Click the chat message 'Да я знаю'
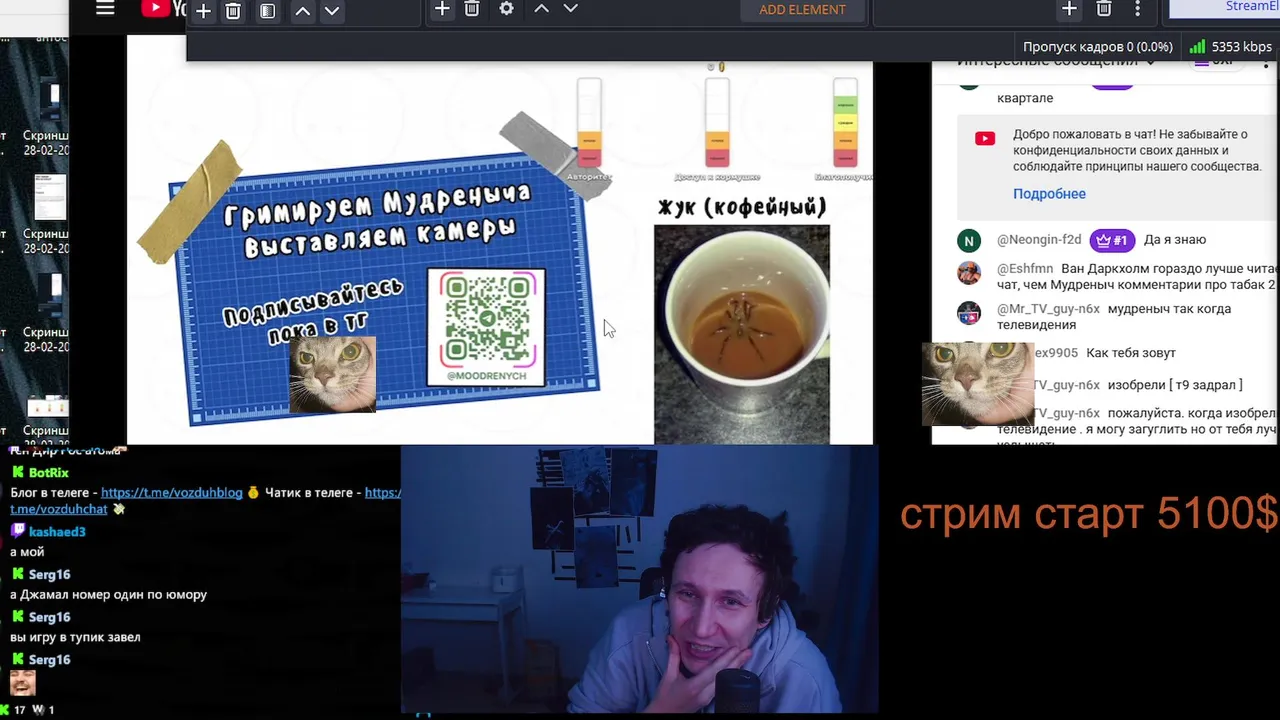The width and height of the screenshot is (1280, 720). point(1175,240)
